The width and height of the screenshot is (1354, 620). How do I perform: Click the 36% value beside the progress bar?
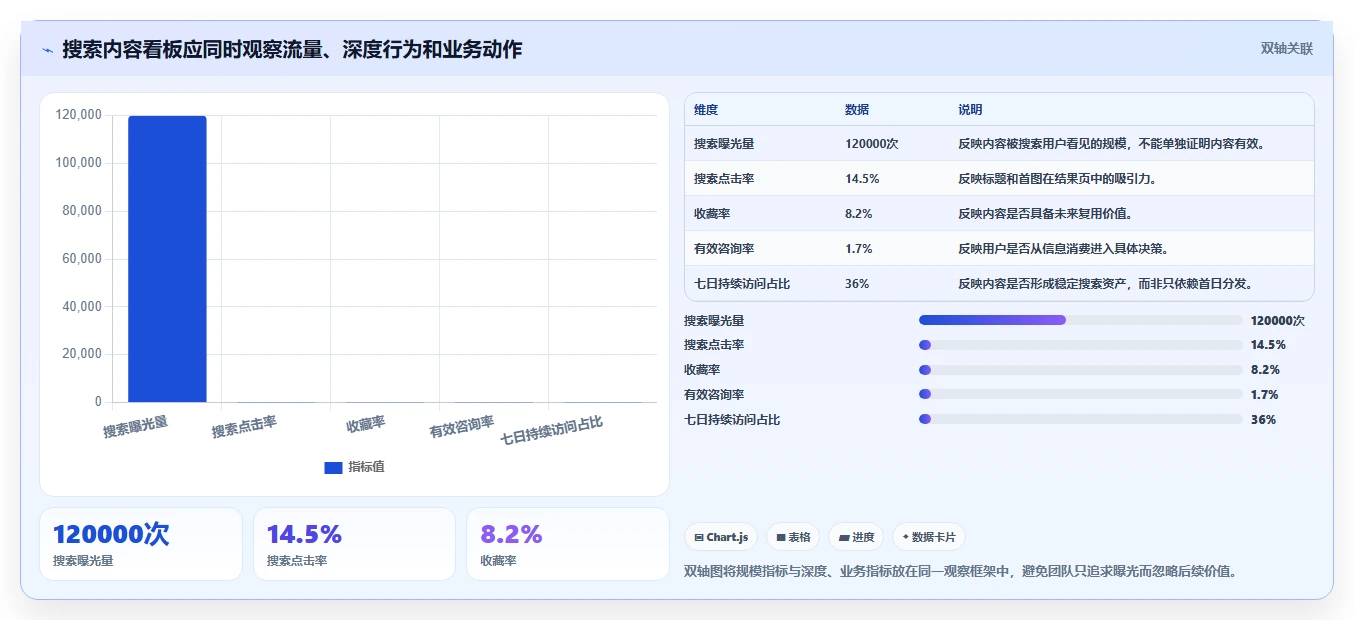pyautogui.click(x=1263, y=420)
